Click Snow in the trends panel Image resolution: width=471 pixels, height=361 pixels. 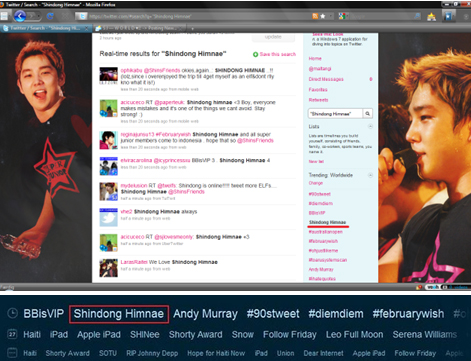click(x=243, y=334)
